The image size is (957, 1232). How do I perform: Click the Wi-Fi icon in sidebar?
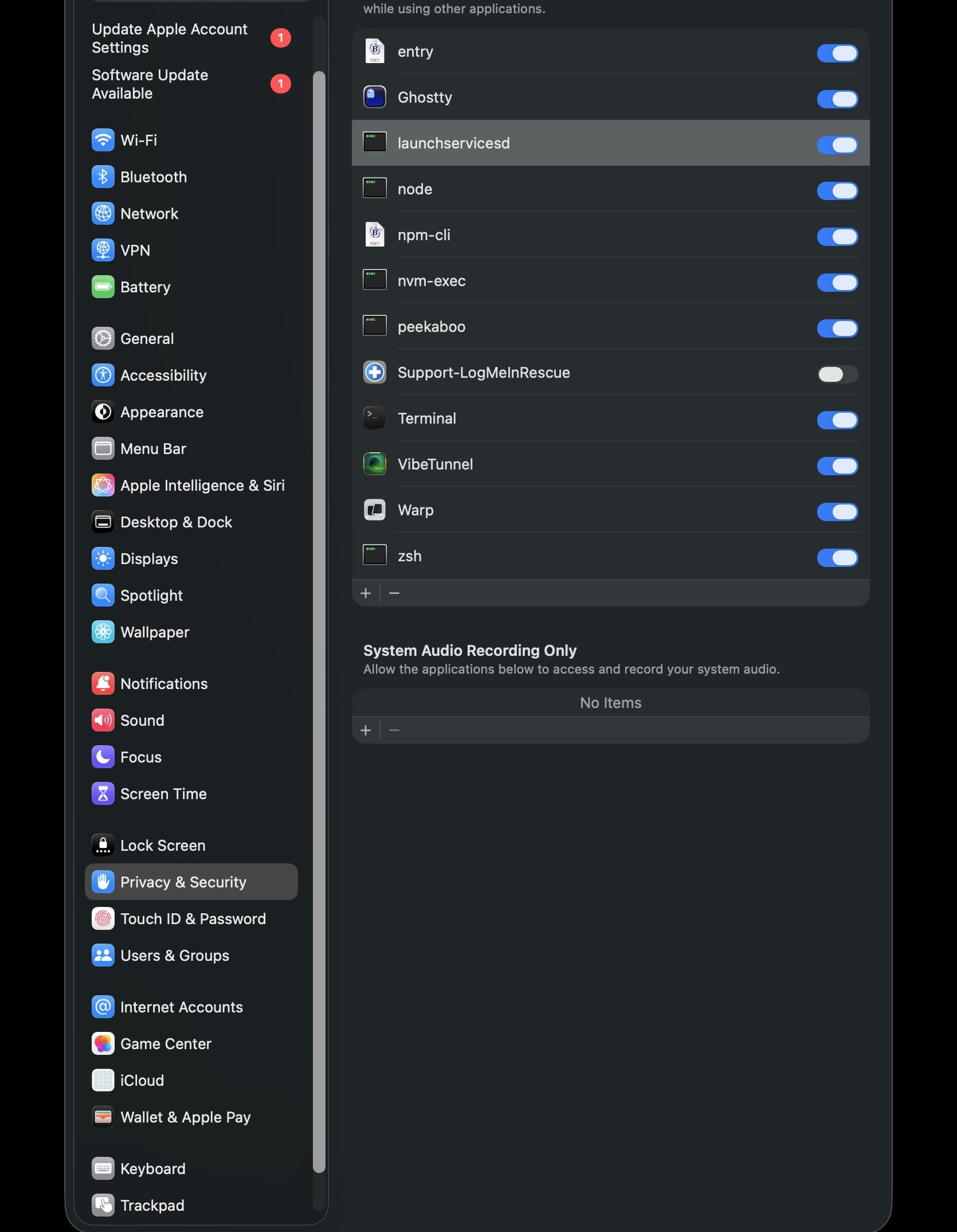pos(103,140)
